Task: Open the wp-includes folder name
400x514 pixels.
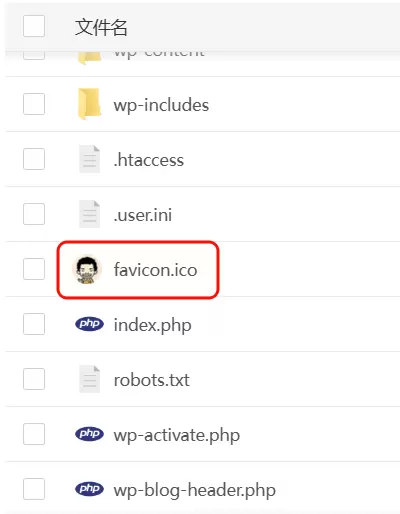Action: coord(161,105)
